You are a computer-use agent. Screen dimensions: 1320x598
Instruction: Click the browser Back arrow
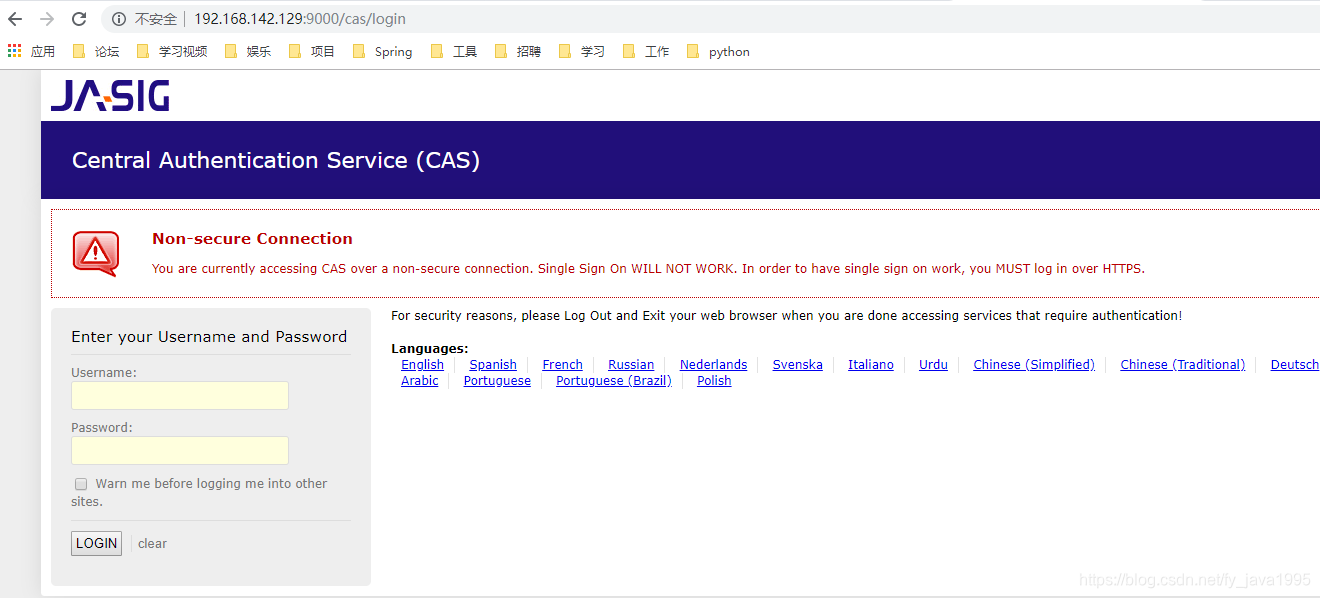pyautogui.click(x=15, y=19)
